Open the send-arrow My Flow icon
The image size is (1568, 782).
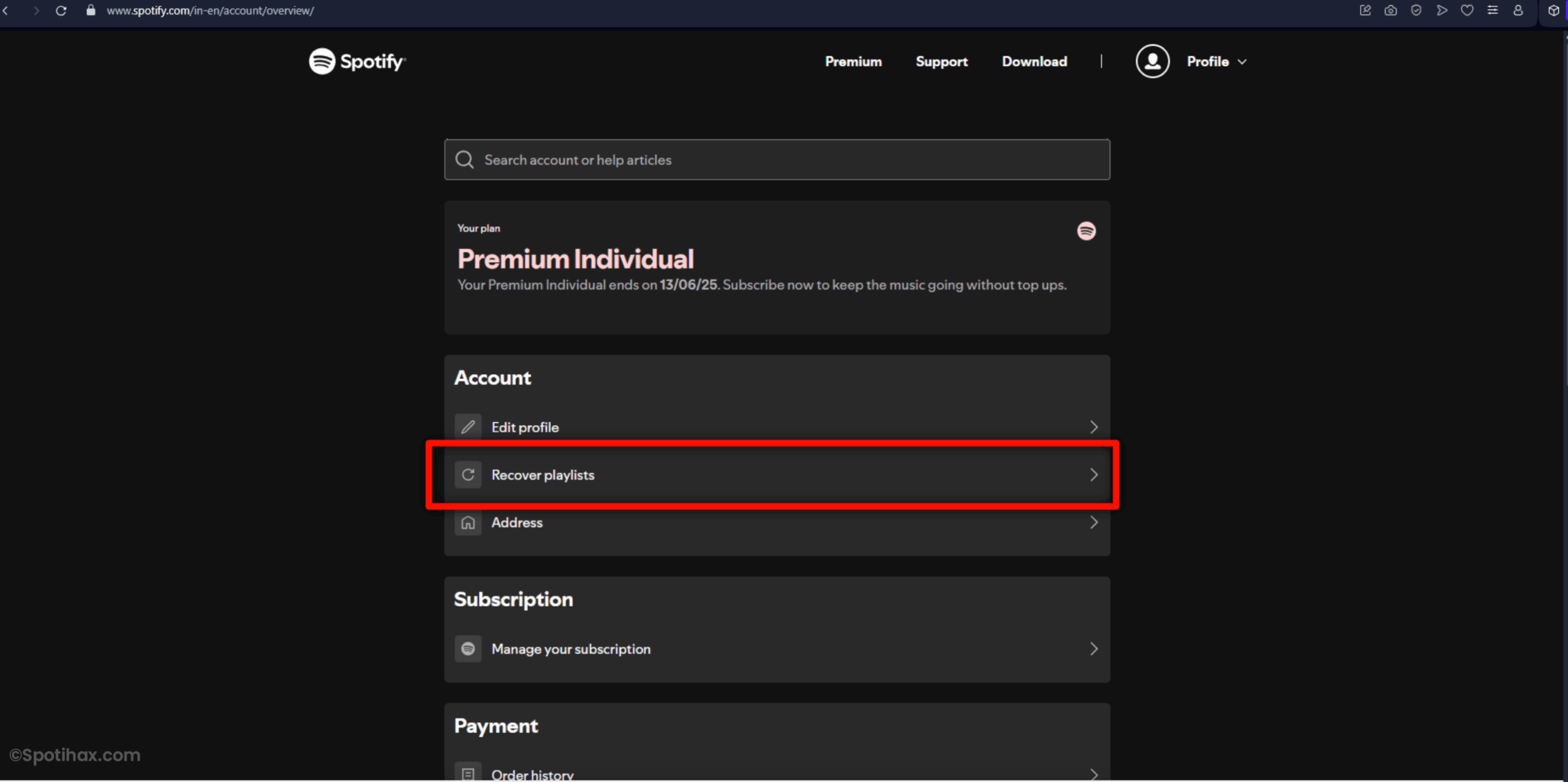[x=1441, y=10]
